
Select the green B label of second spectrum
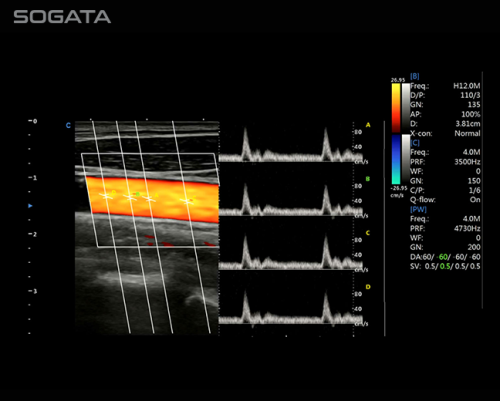tap(368, 179)
